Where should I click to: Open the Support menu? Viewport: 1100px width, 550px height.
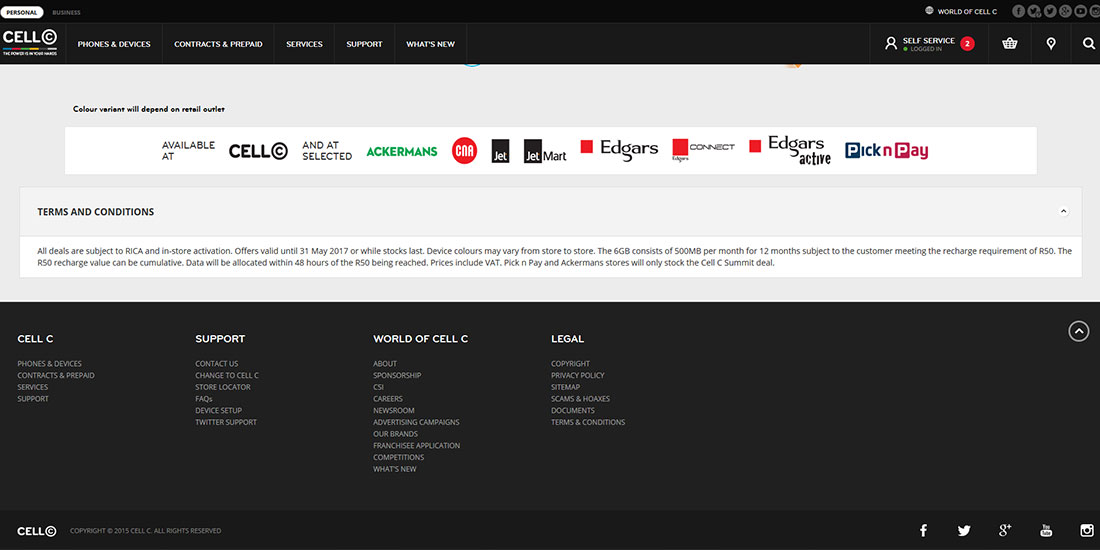(x=364, y=44)
